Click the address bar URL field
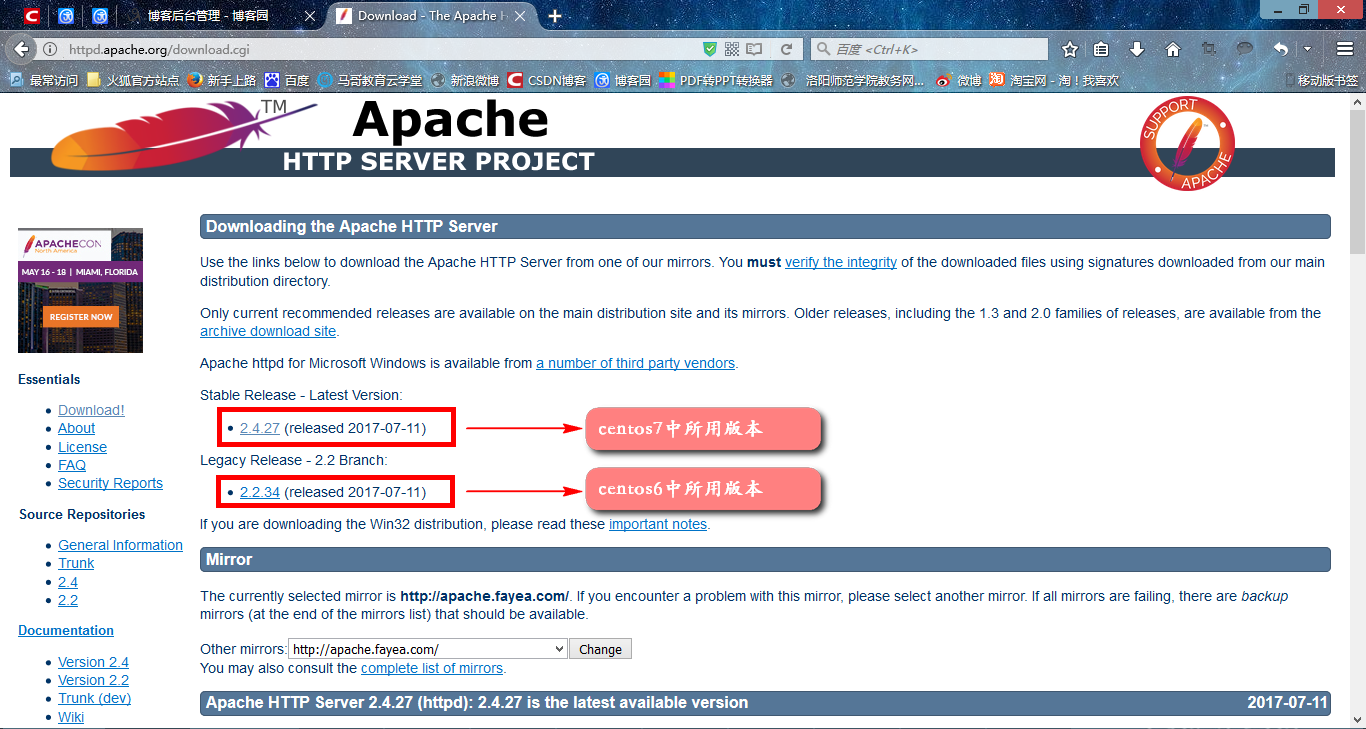 (x=380, y=49)
